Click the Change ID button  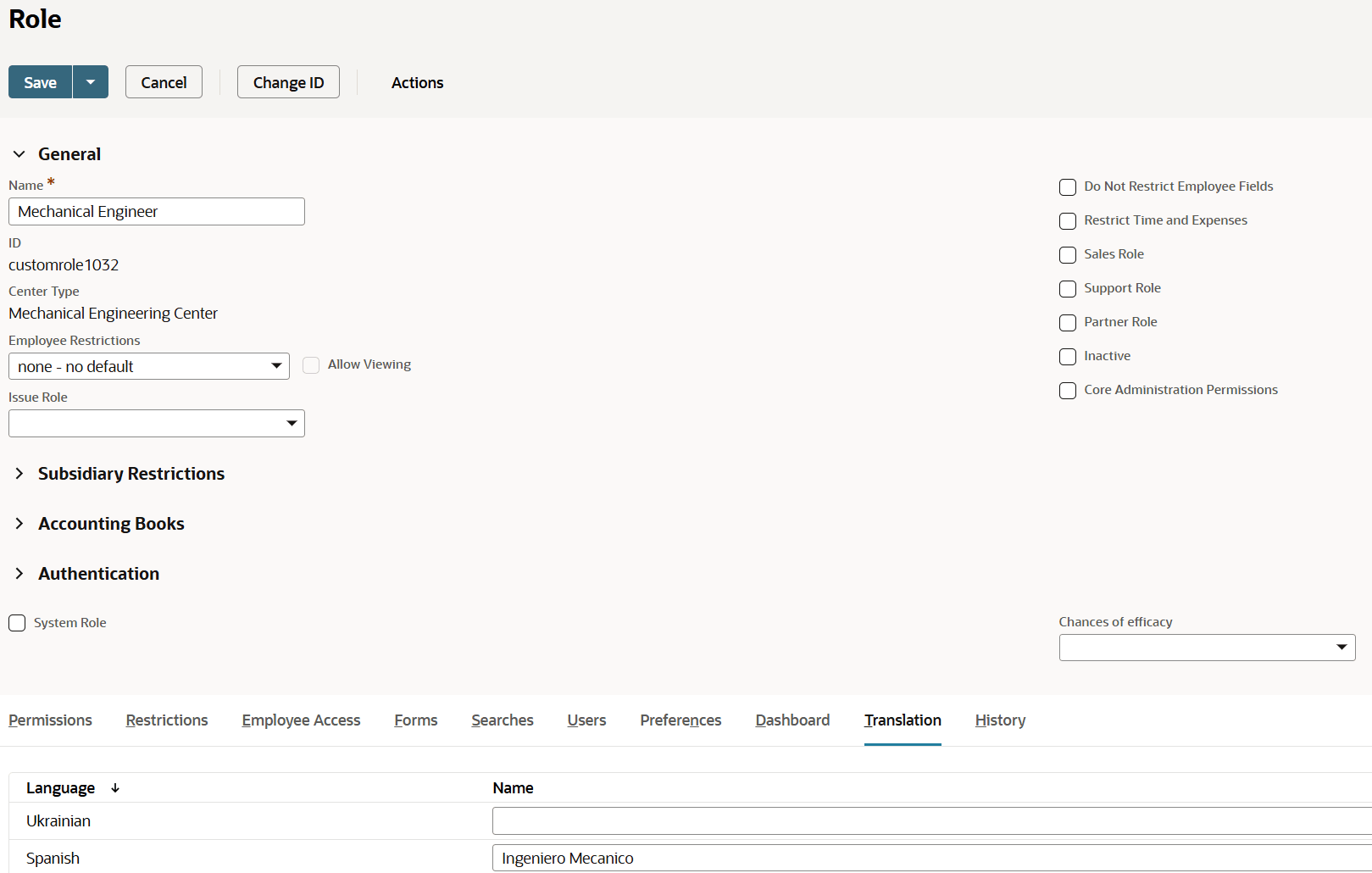288,82
